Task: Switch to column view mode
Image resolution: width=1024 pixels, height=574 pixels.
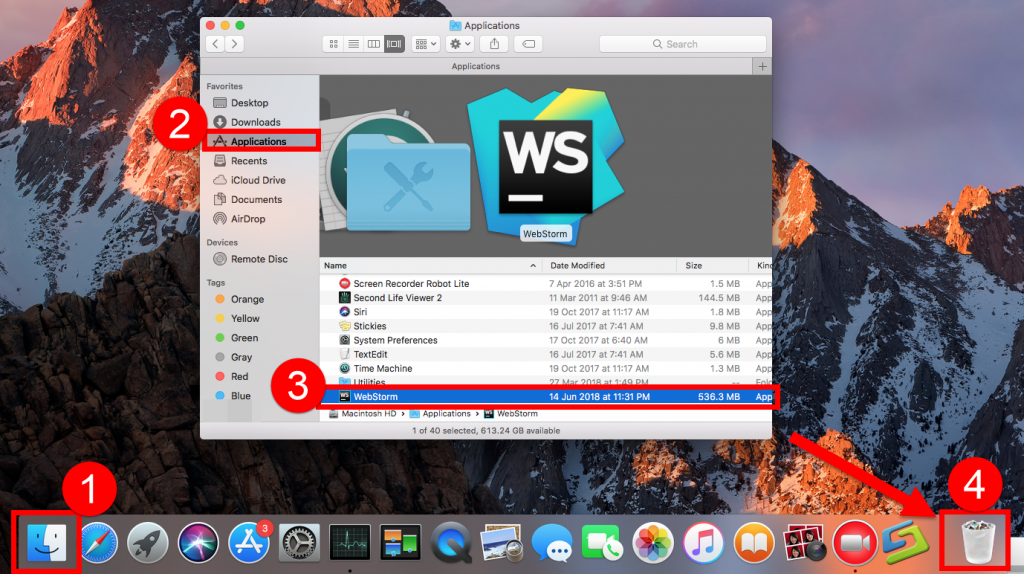Action: (373, 44)
